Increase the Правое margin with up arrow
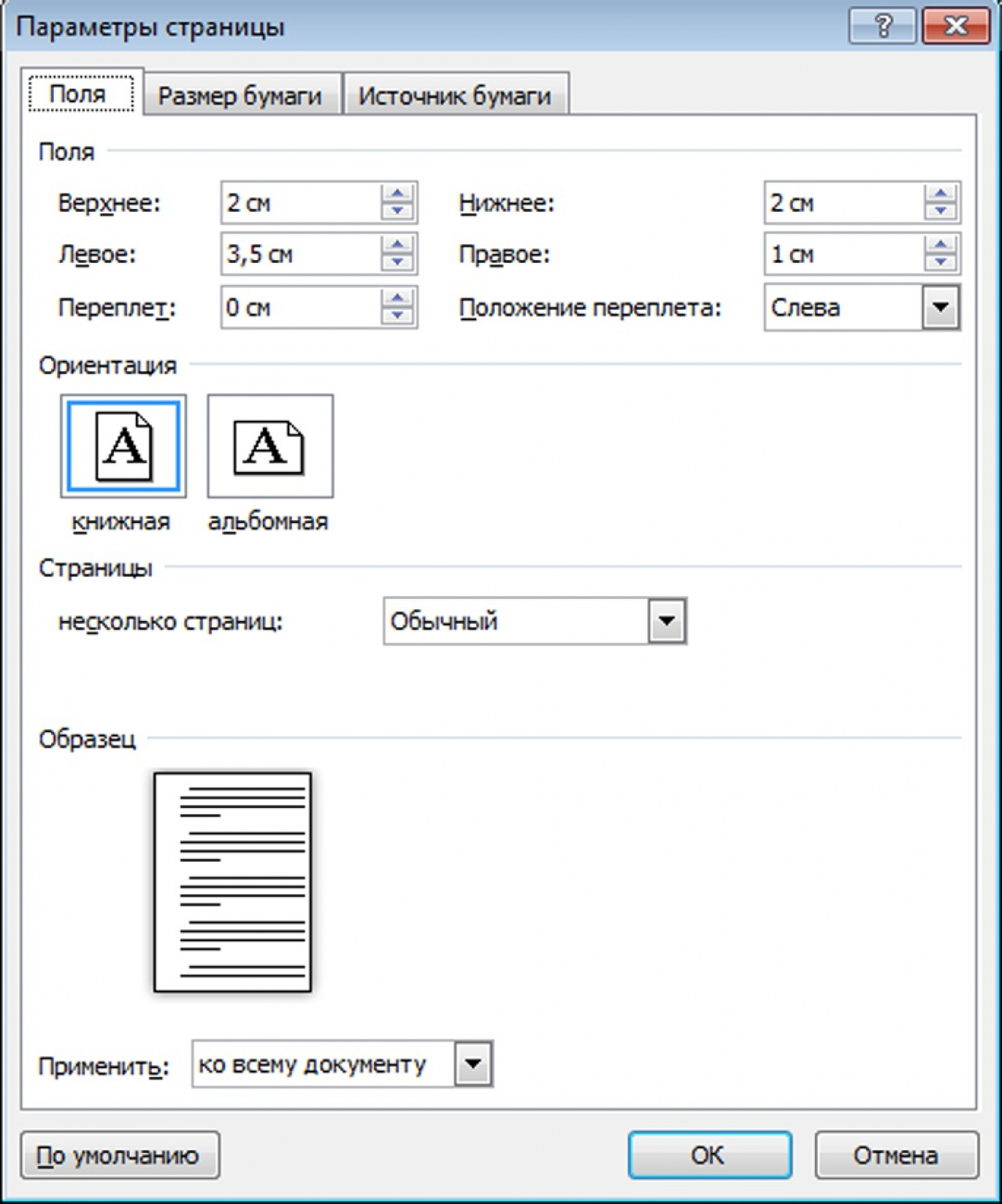Screen dimensions: 1002x1204 click(940, 245)
